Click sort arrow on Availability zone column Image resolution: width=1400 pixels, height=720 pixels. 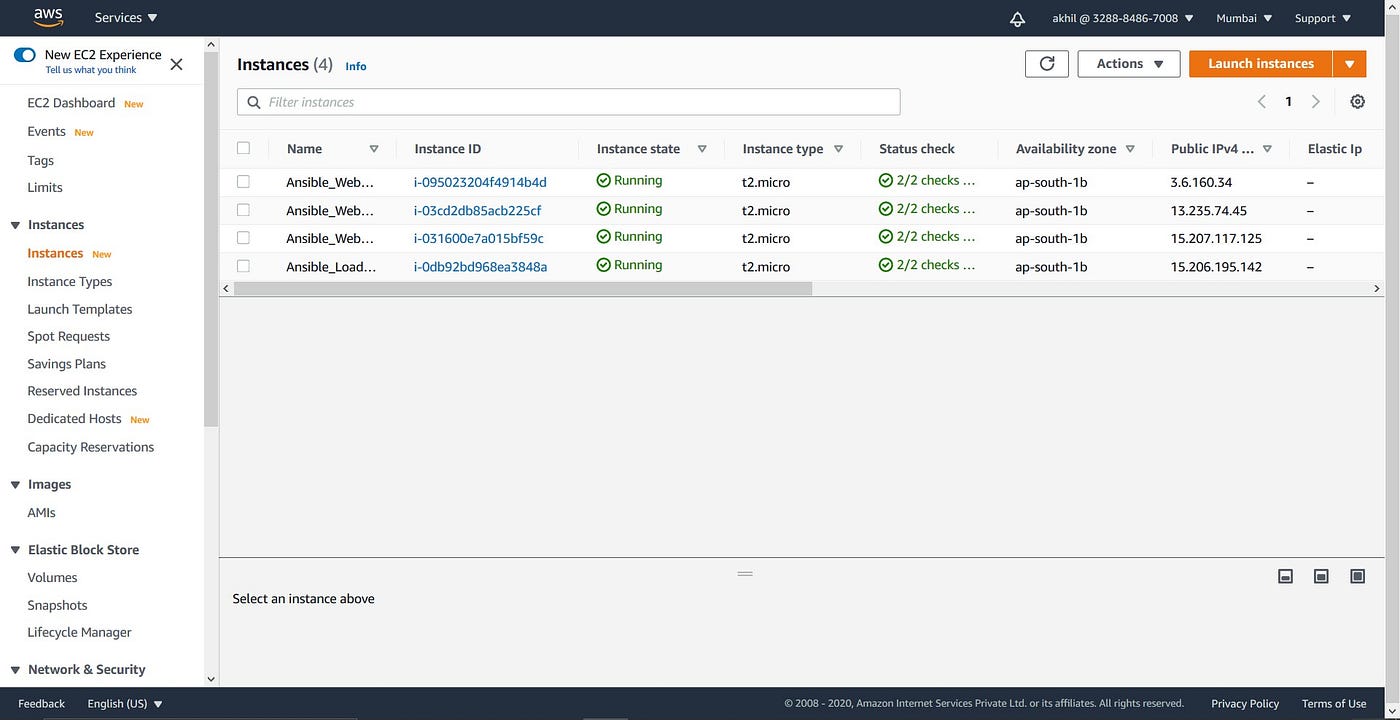coord(1130,149)
